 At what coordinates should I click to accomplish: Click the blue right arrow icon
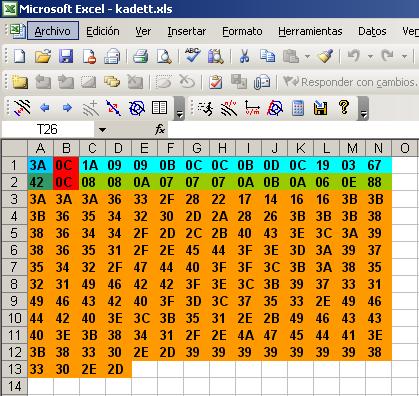67,108
